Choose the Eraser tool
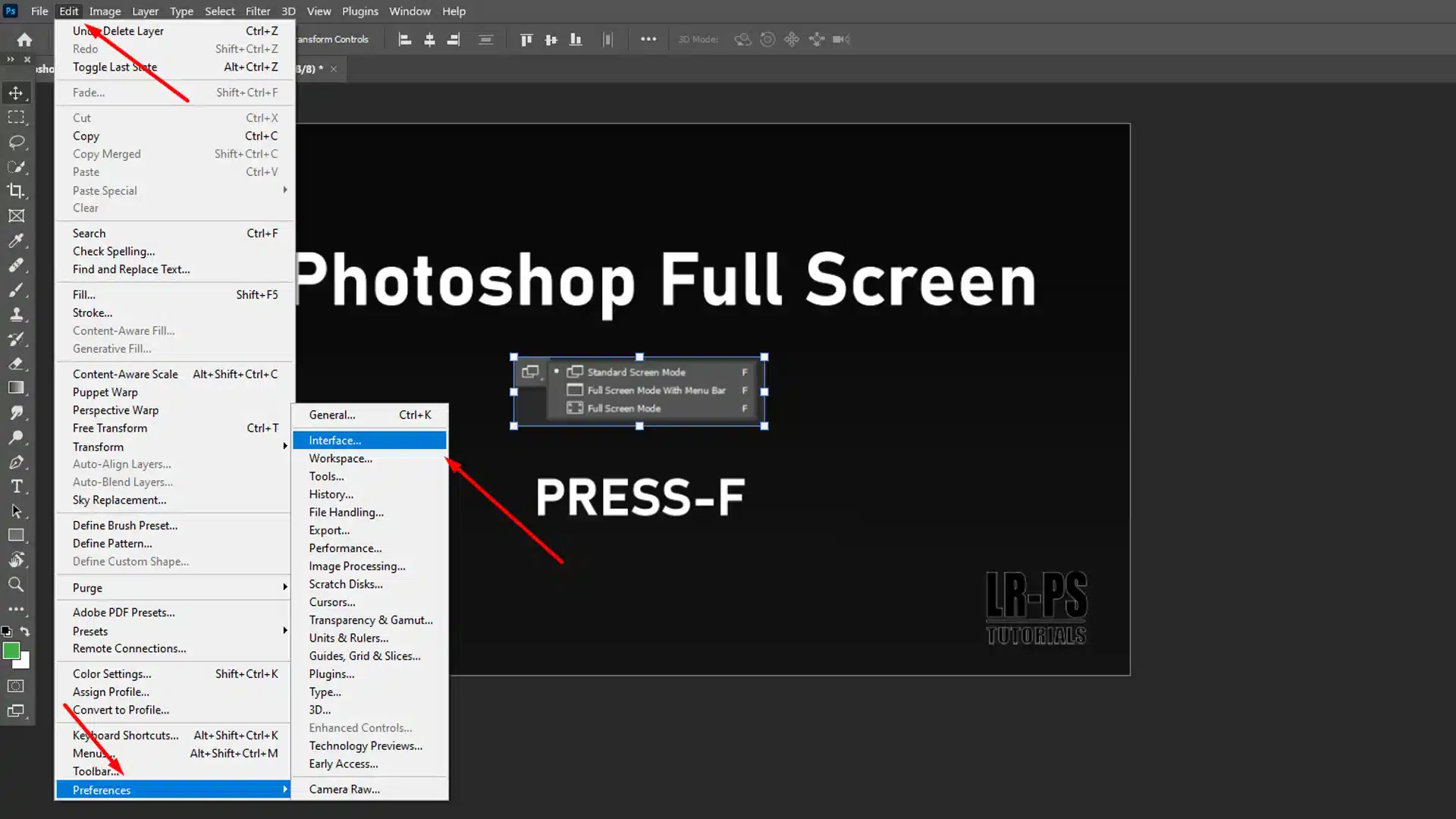Screen dimensions: 1456x819 (x=16, y=363)
